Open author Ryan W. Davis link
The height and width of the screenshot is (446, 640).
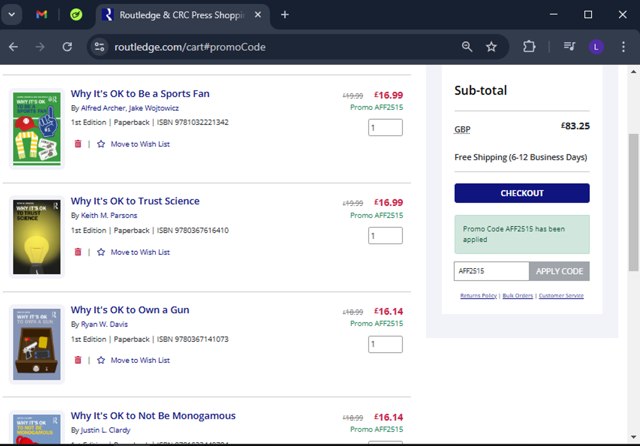tap(104, 324)
